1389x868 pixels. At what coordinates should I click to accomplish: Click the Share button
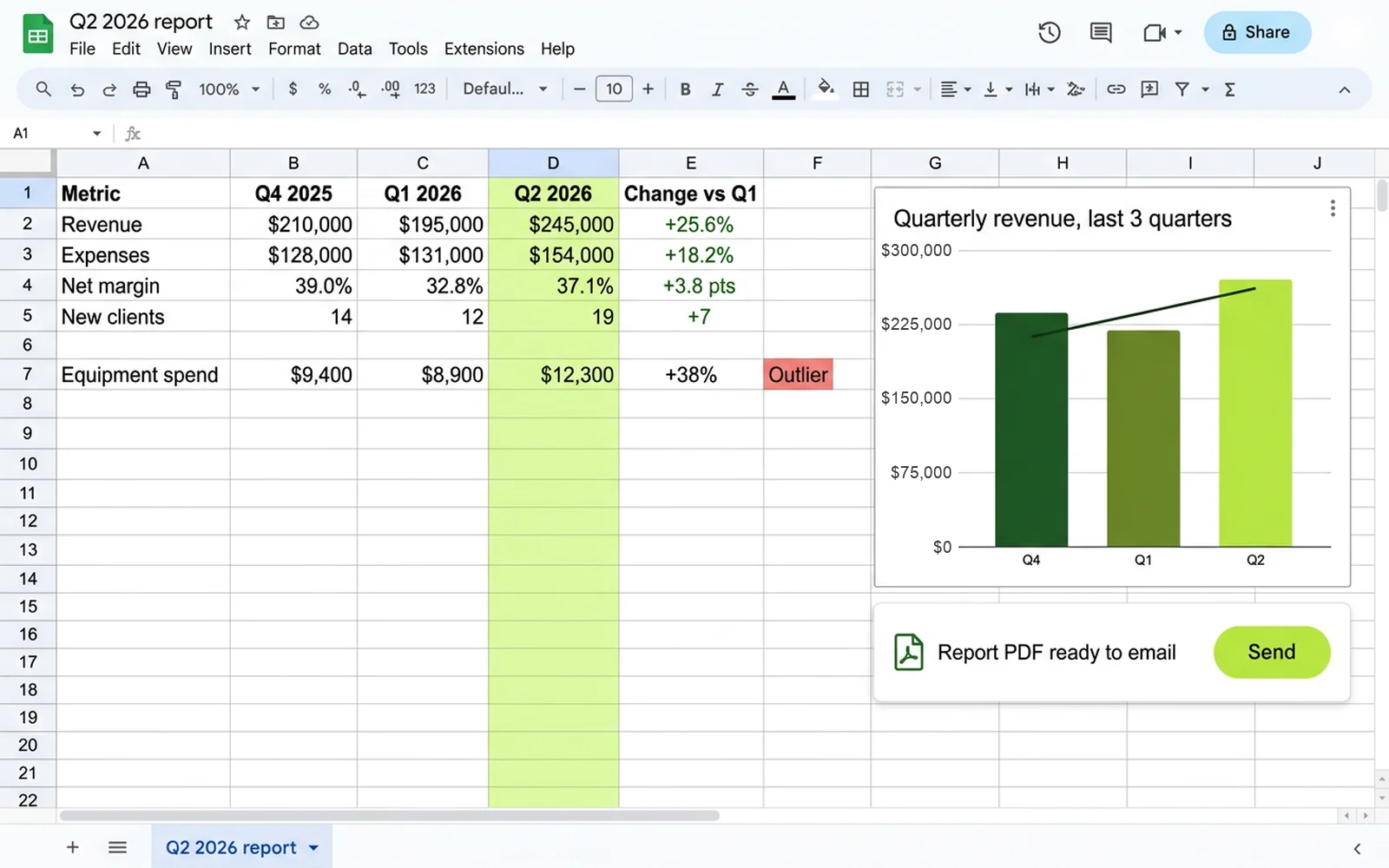1257,33
